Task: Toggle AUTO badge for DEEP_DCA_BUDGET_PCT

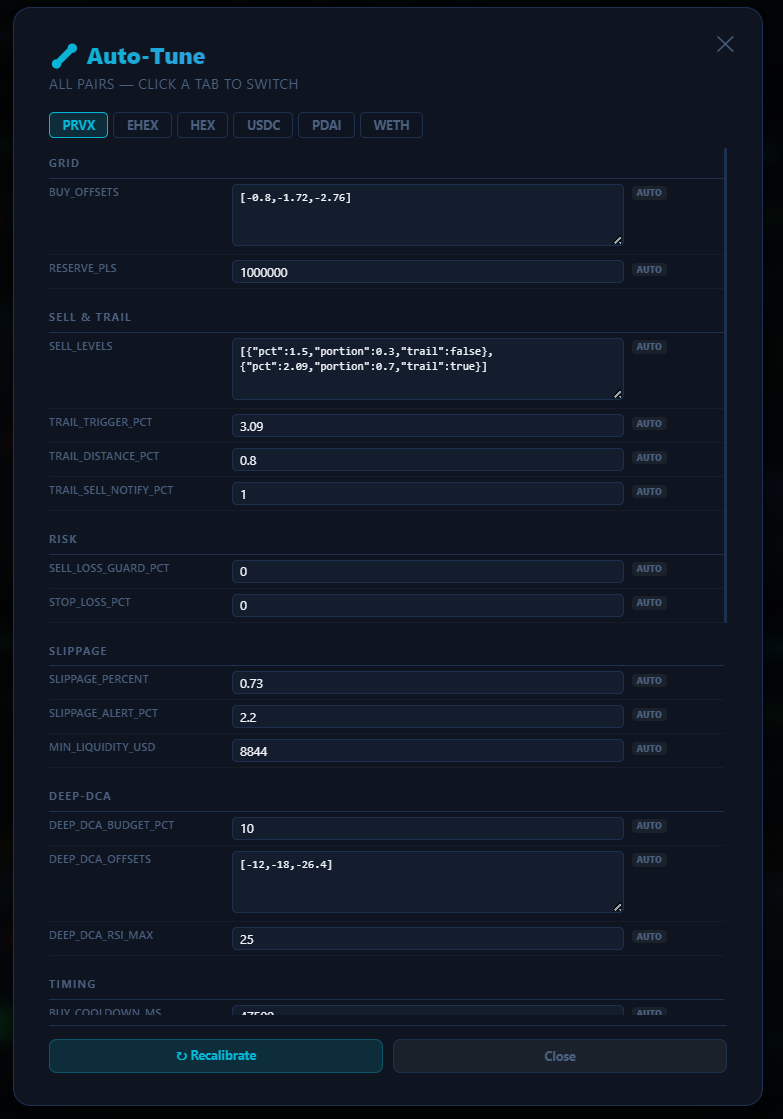Action: pyautogui.click(x=649, y=826)
